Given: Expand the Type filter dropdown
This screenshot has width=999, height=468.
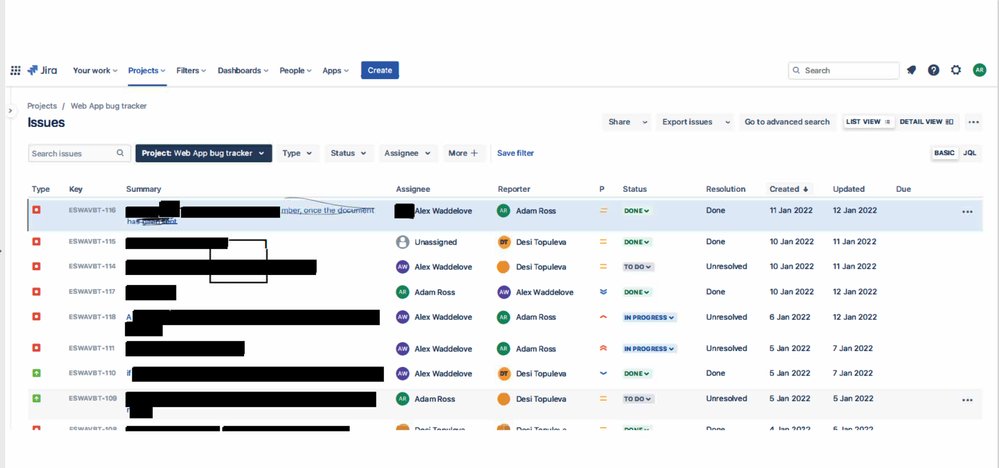Looking at the screenshot, I should point(298,153).
